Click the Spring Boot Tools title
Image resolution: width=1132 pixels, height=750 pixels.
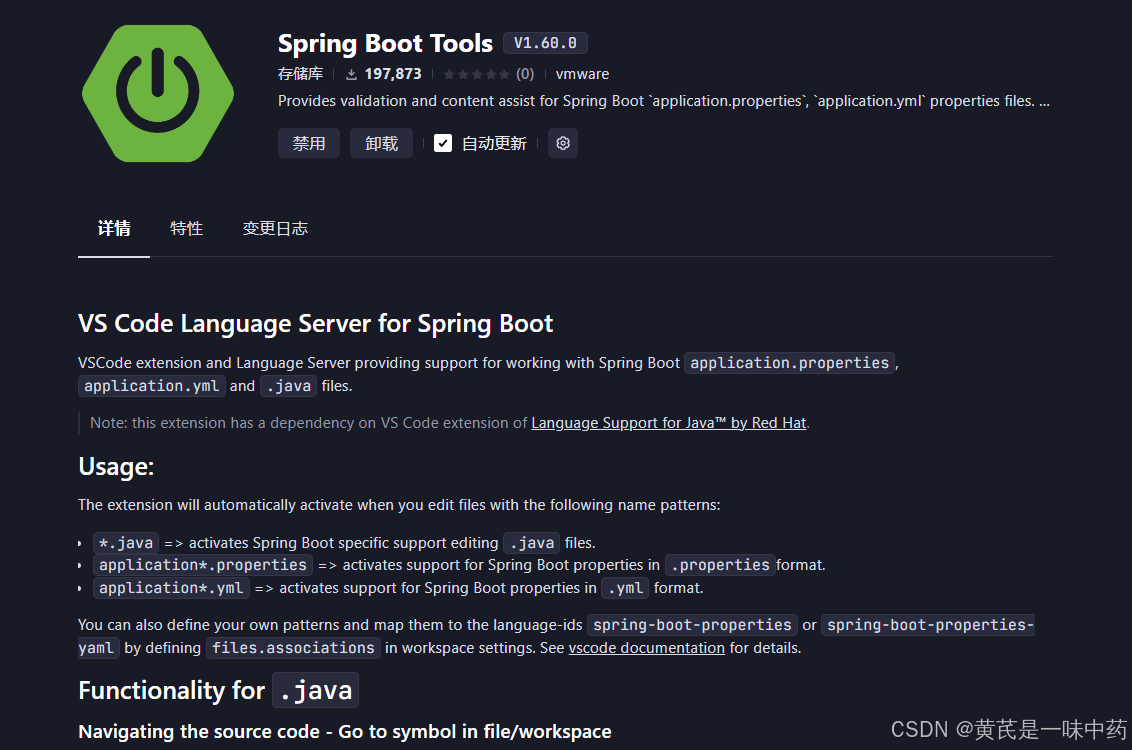click(x=386, y=43)
